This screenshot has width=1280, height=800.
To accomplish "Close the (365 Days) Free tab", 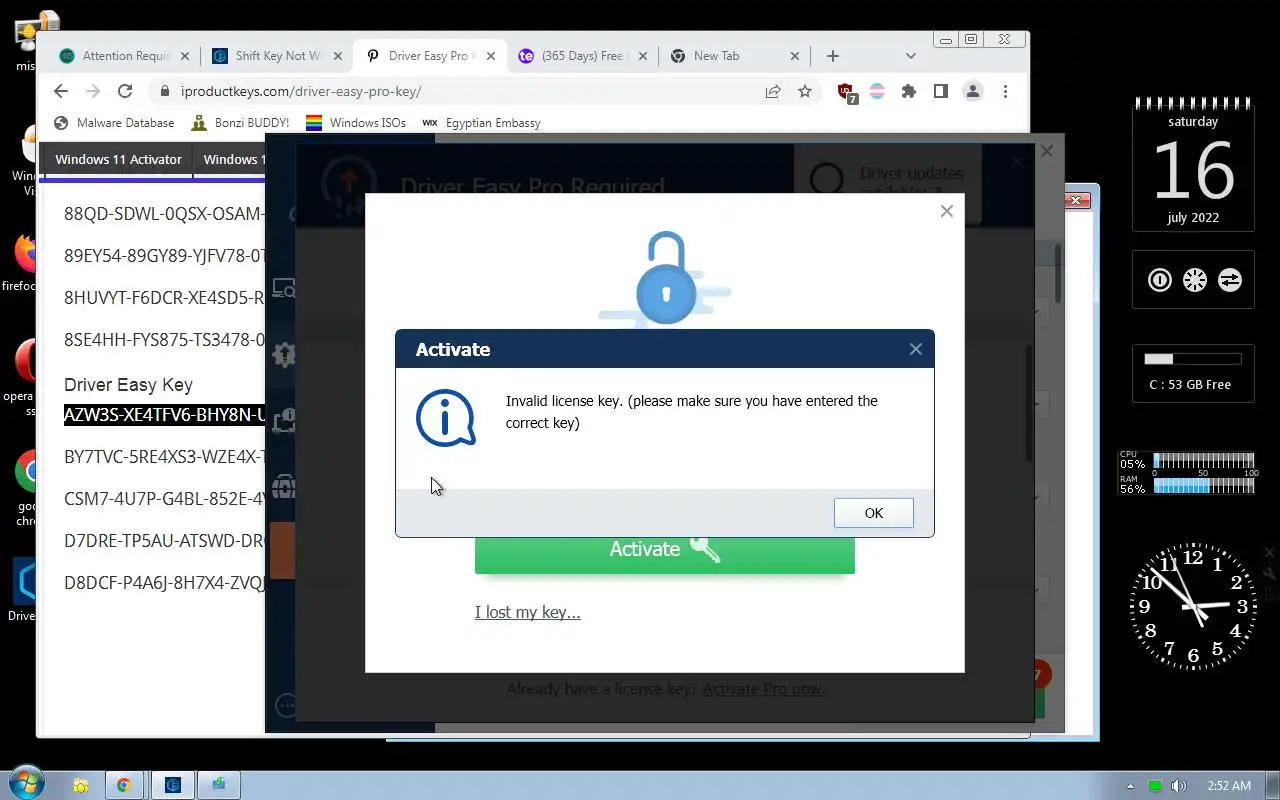I will tap(643, 56).
